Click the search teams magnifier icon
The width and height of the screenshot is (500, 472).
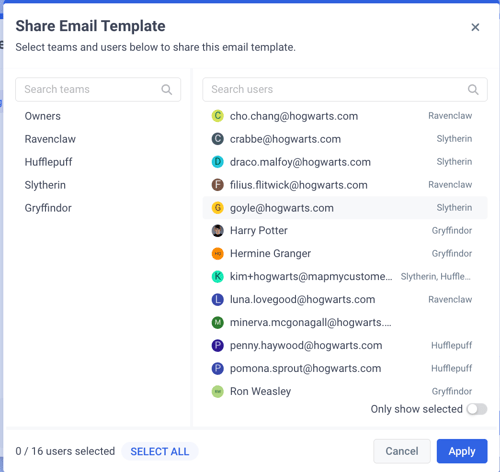pos(167,89)
